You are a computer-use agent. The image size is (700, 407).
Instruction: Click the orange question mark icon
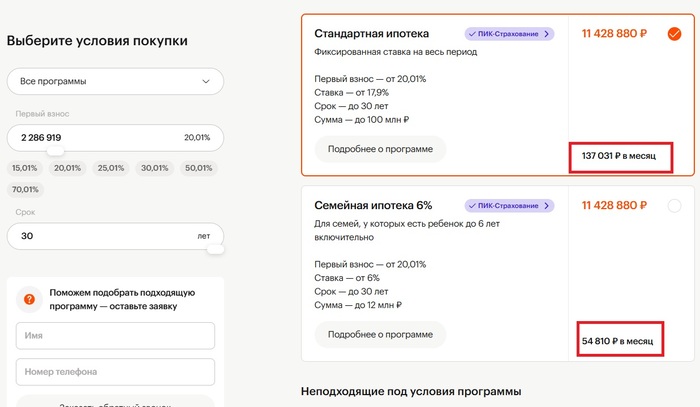pos(29,299)
